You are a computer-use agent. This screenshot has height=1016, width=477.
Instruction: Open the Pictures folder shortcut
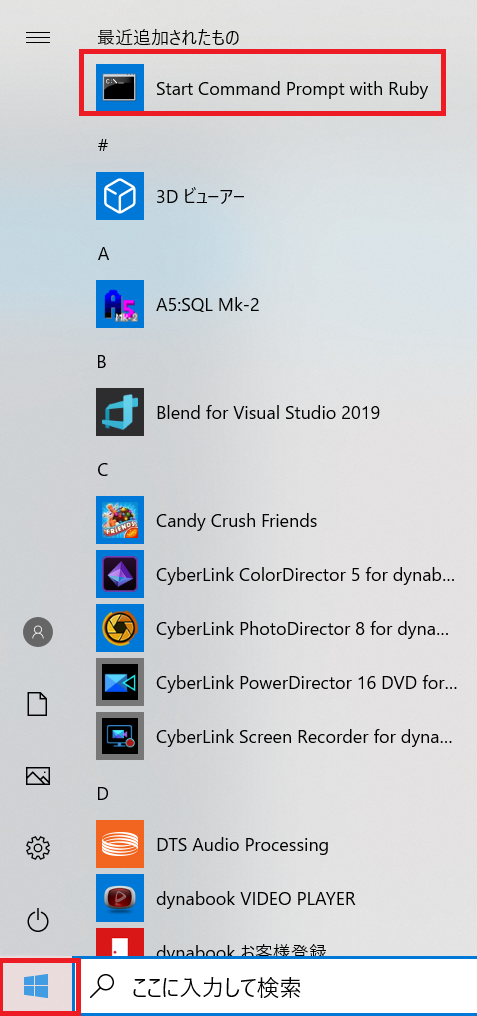tap(38, 776)
